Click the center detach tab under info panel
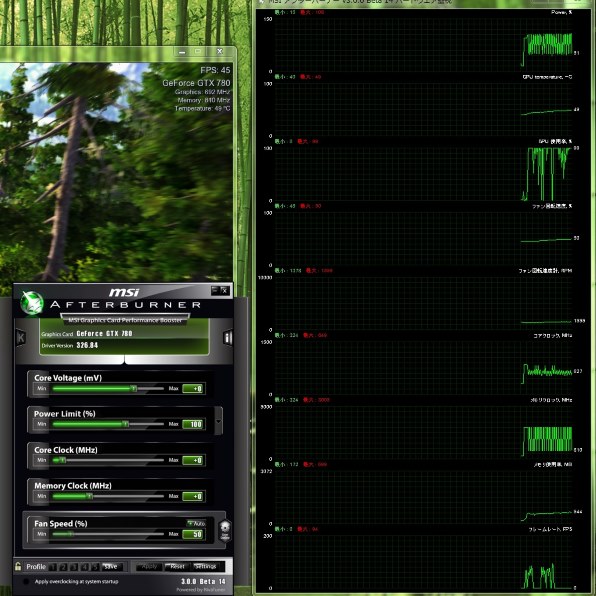 tap(124, 359)
